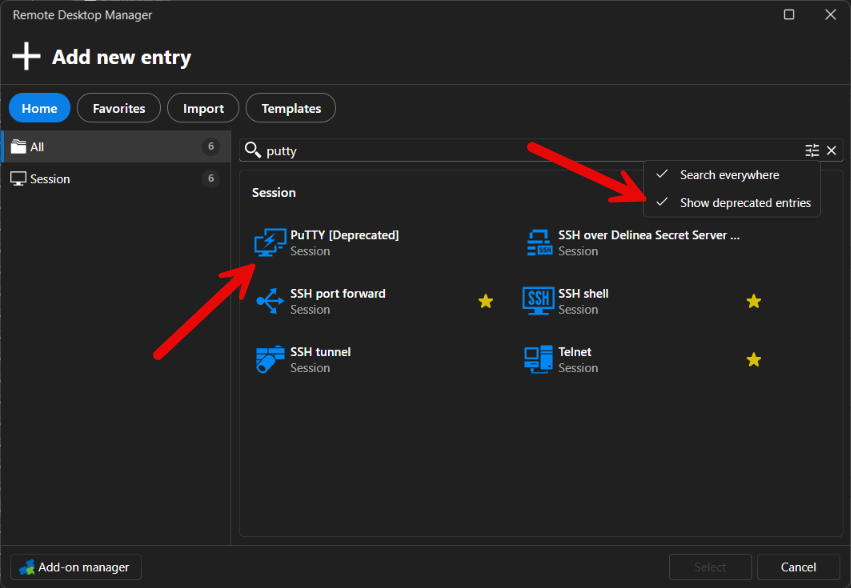
Task: Choose the SSH port forward icon
Action: pyautogui.click(x=270, y=301)
